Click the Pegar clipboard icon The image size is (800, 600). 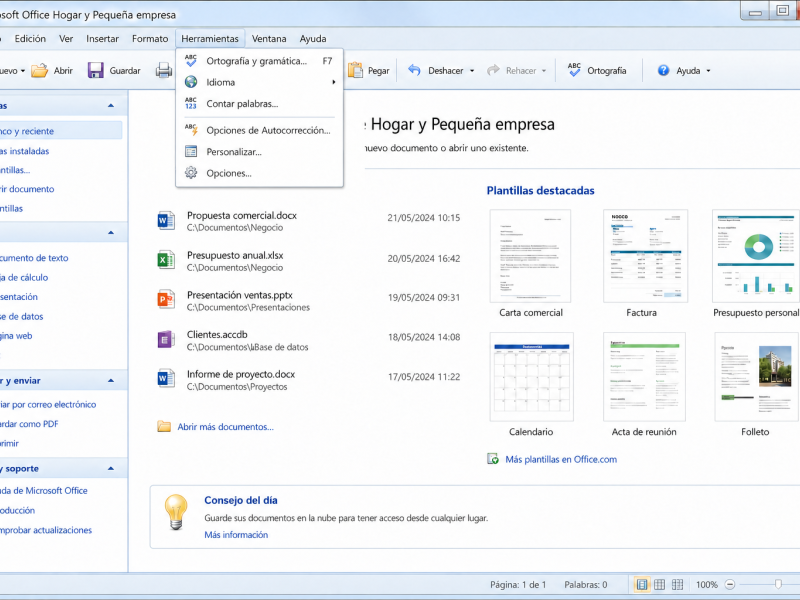pyautogui.click(x=355, y=70)
